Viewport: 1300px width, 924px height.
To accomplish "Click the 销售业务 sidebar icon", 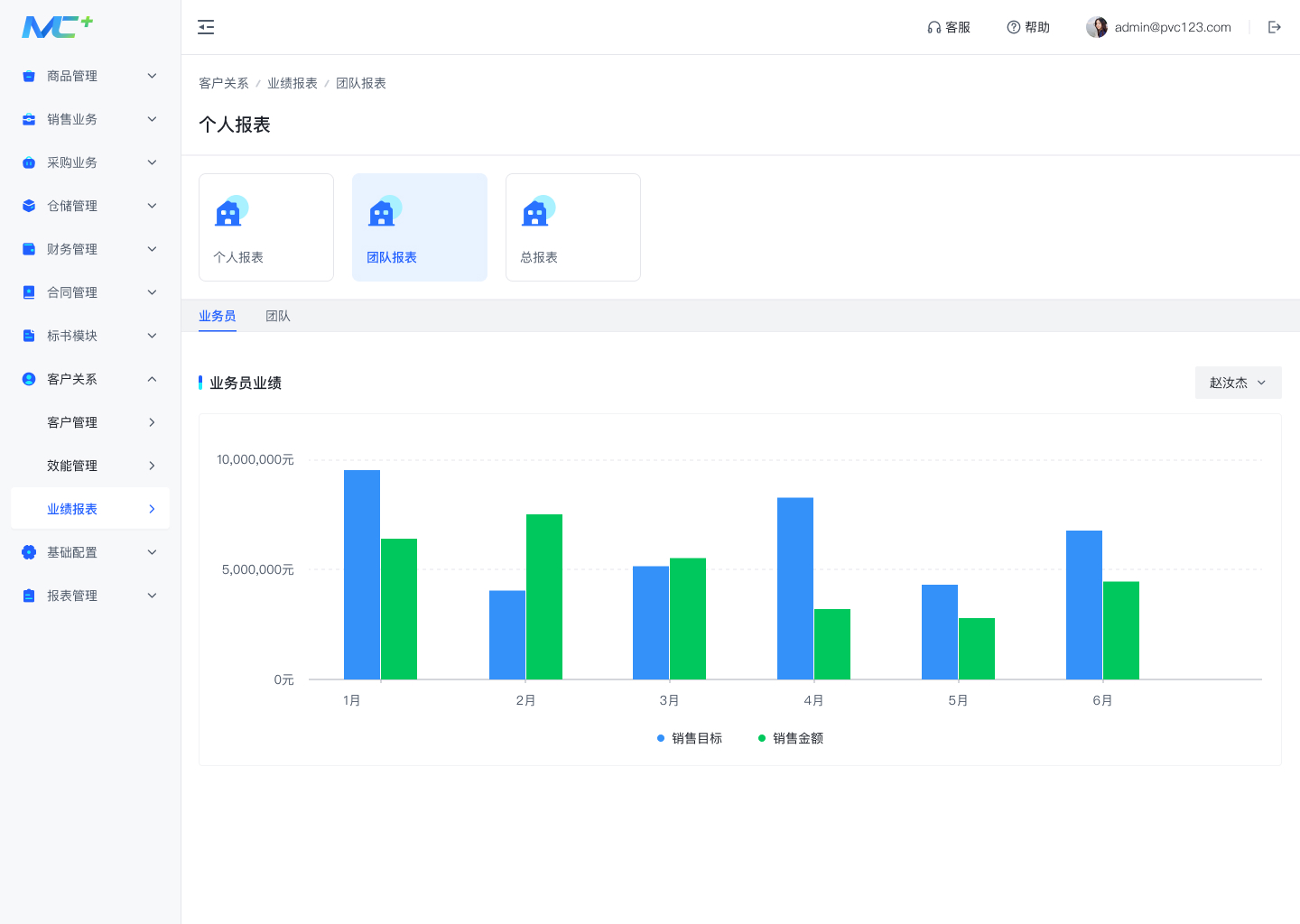I will click(x=29, y=119).
